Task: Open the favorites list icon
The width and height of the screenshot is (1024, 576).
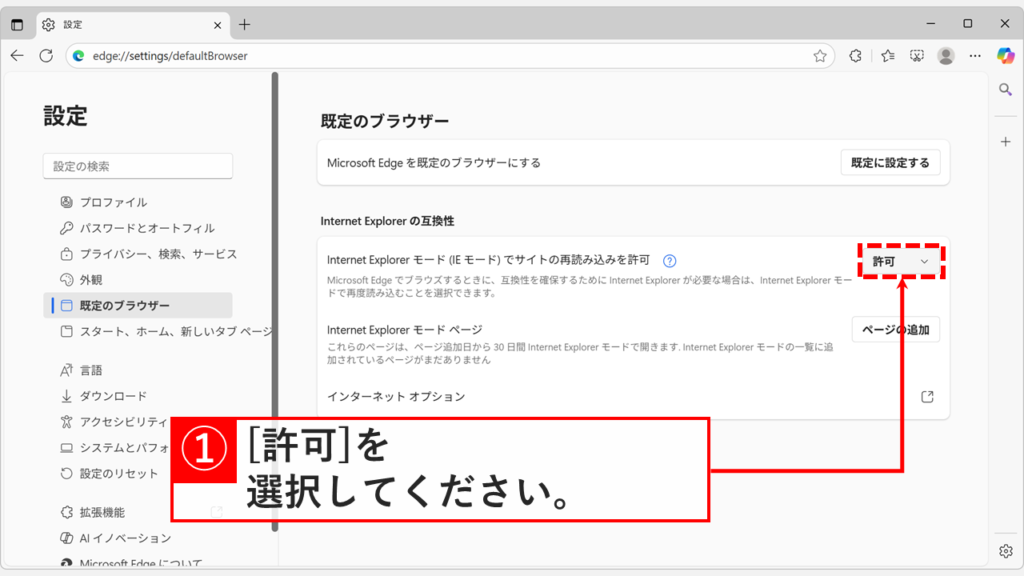Action: (887, 56)
